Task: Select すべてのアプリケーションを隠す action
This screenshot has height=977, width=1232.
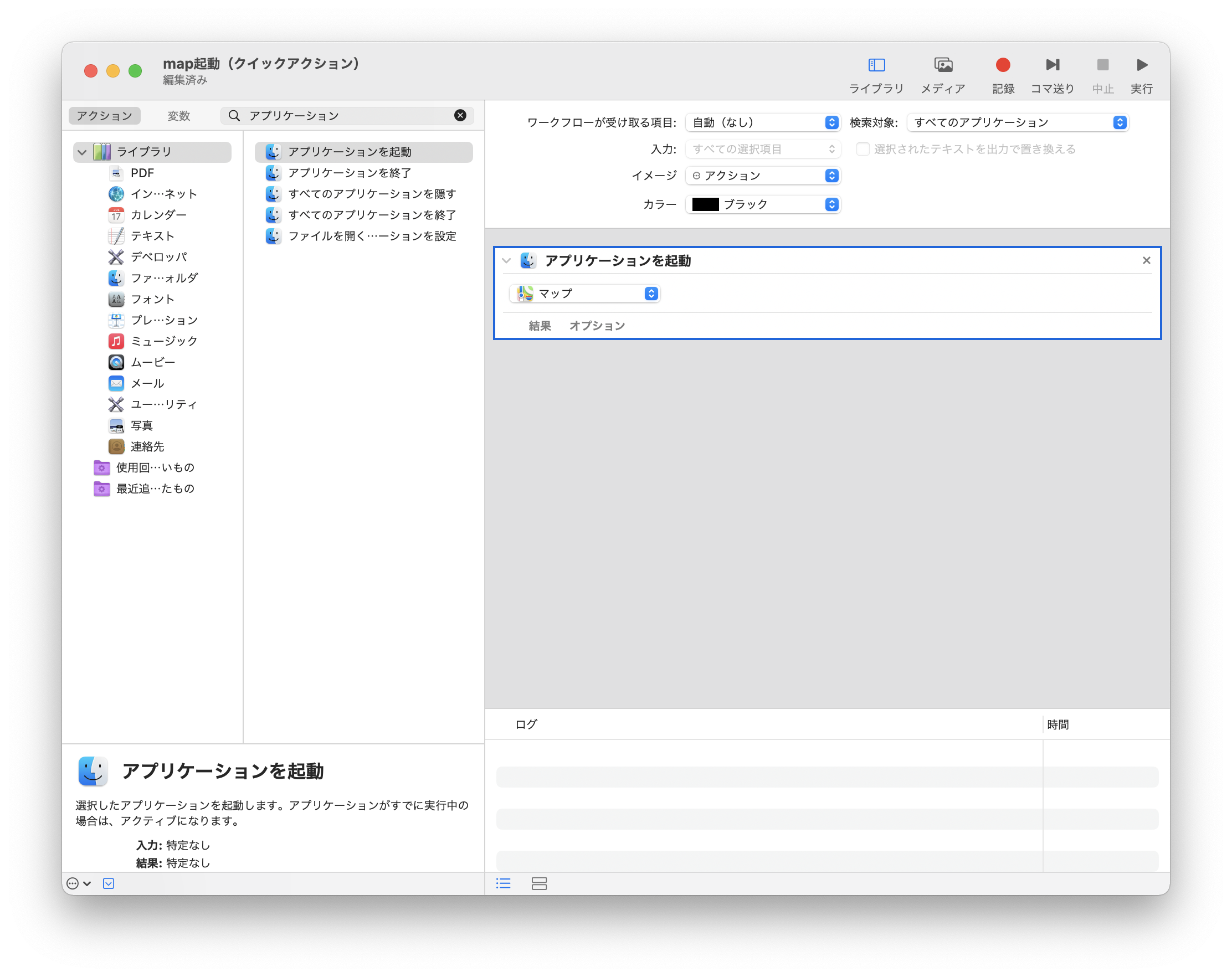Action: (363, 194)
